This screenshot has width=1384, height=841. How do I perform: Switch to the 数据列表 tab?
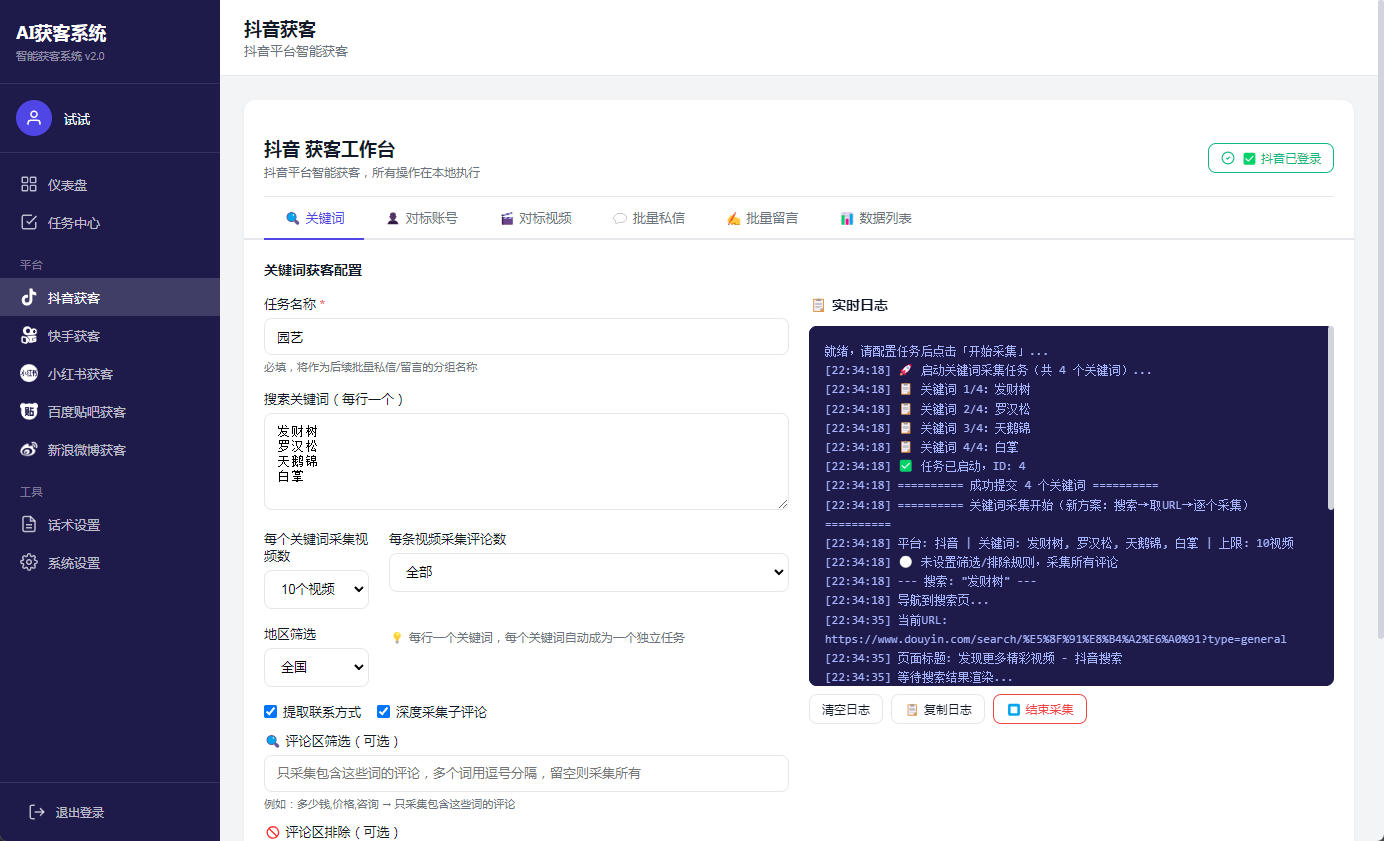click(875, 218)
